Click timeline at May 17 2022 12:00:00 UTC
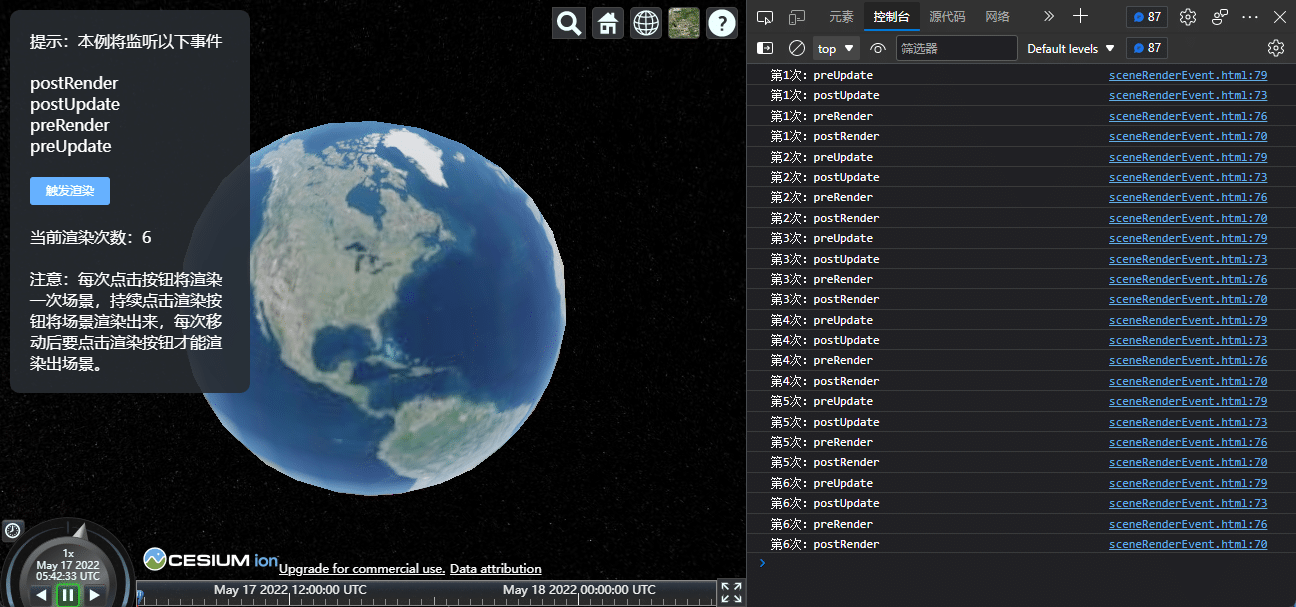This screenshot has height=607, width=1296. [290, 590]
